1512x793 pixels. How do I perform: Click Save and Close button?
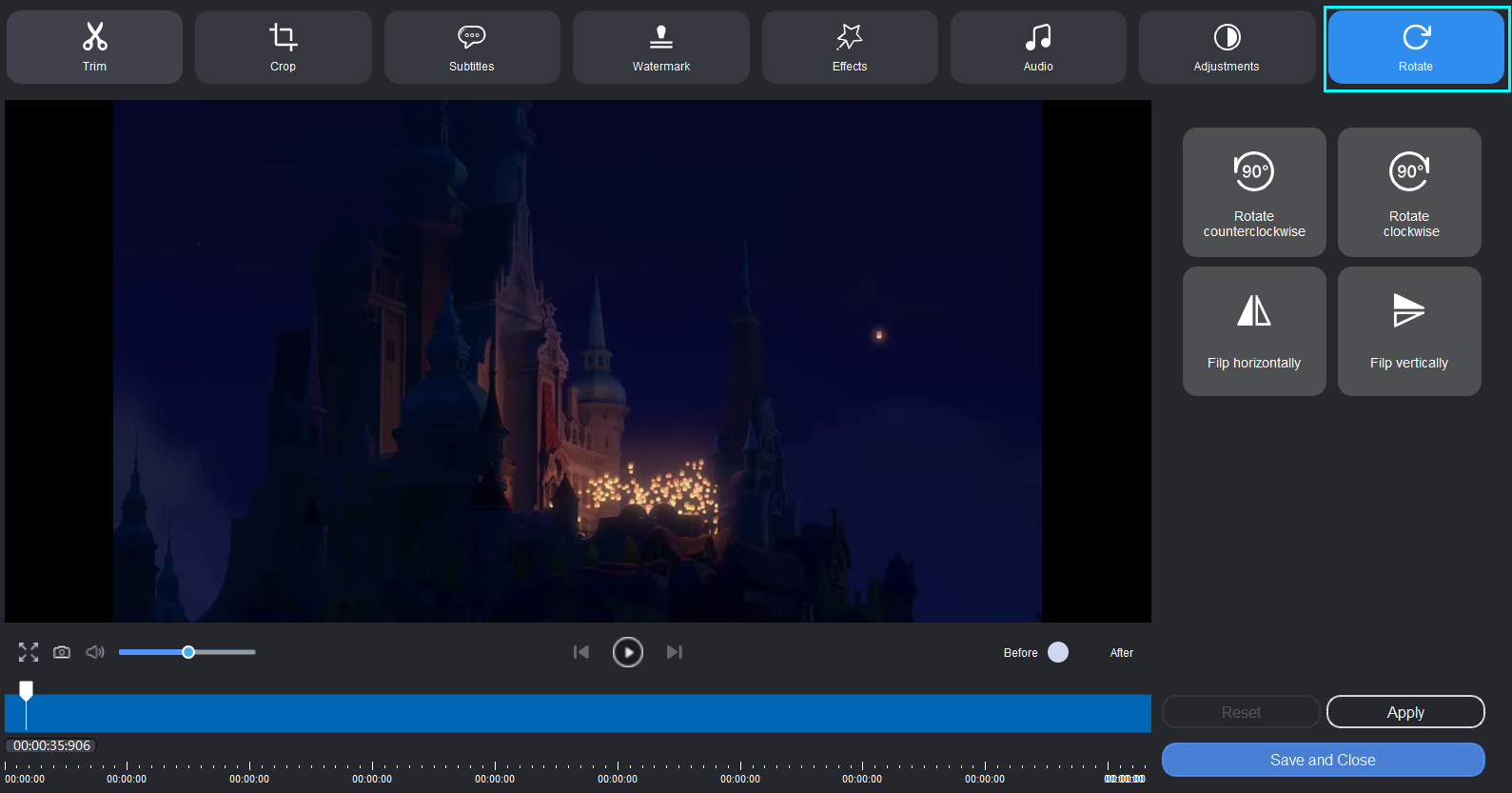coord(1323,760)
